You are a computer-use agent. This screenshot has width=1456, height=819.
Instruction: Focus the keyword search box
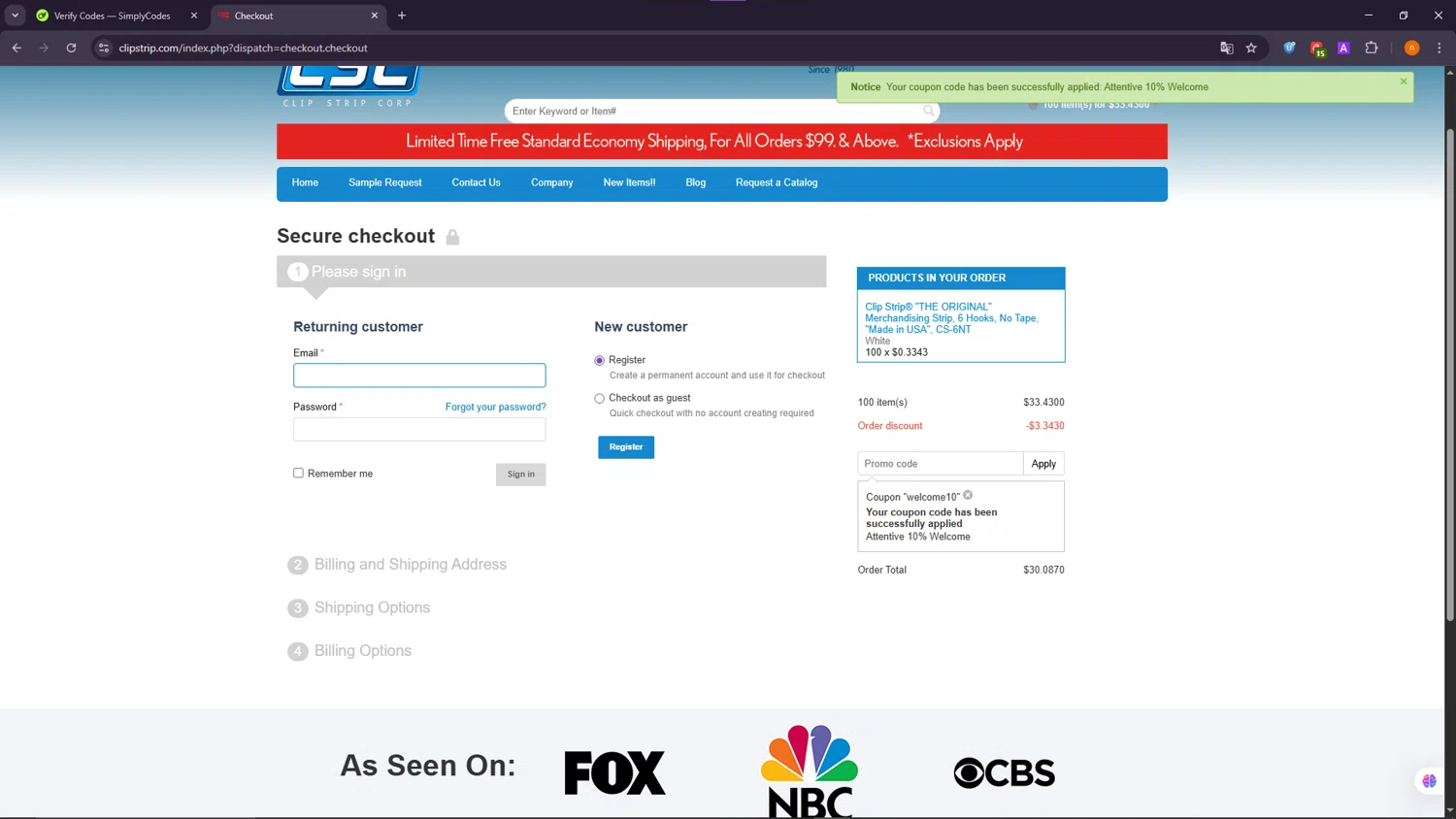[x=714, y=111]
